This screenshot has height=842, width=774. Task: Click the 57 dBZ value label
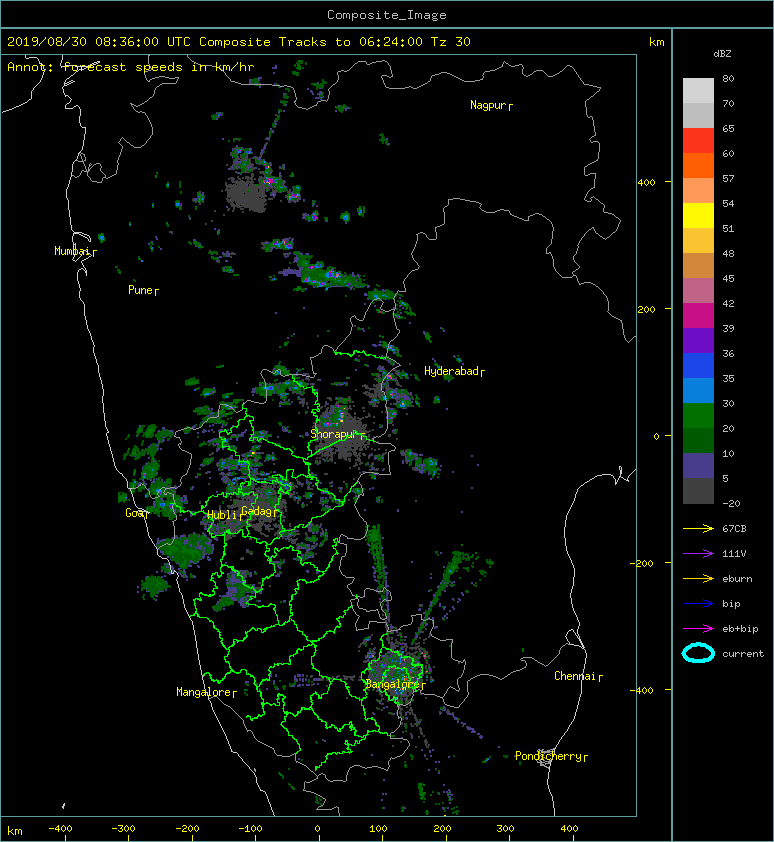coord(728,178)
